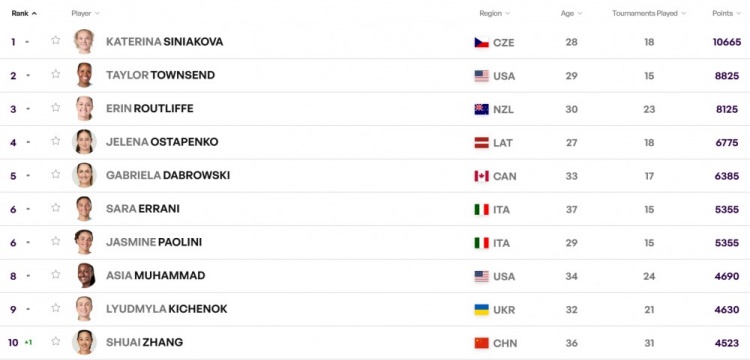This screenshot has height=360, width=750.
Task: Open the Player column sort dropdown
Action: 86,13
